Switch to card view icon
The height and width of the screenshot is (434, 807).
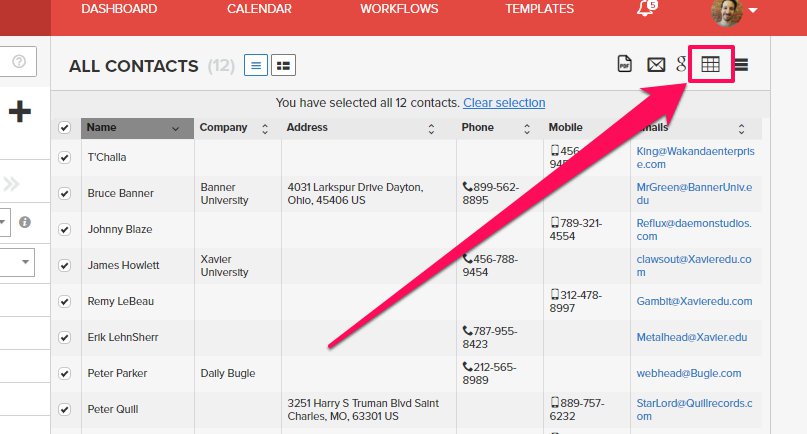pyautogui.click(x=283, y=65)
